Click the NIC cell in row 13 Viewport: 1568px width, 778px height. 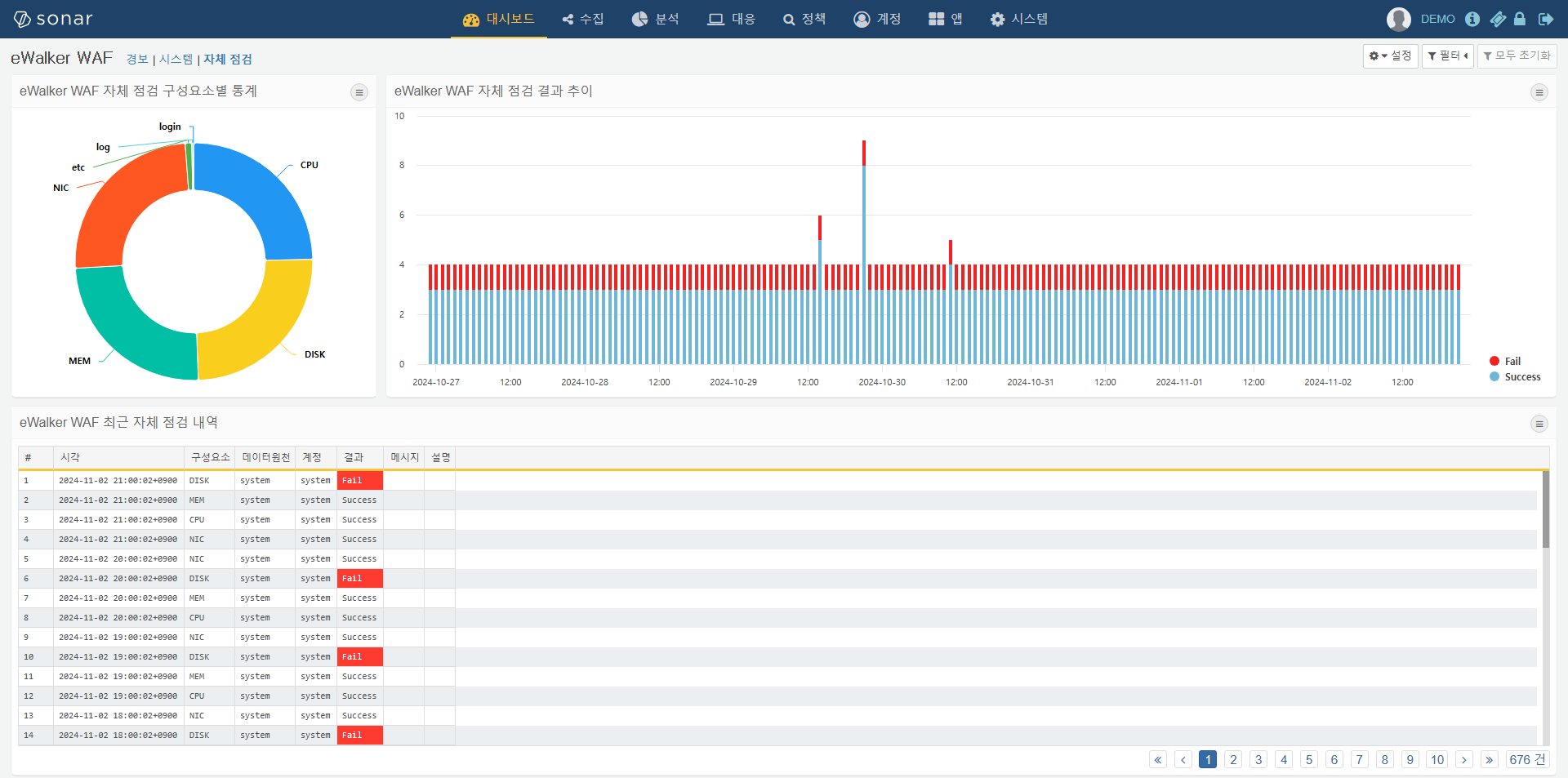[x=210, y=715]
